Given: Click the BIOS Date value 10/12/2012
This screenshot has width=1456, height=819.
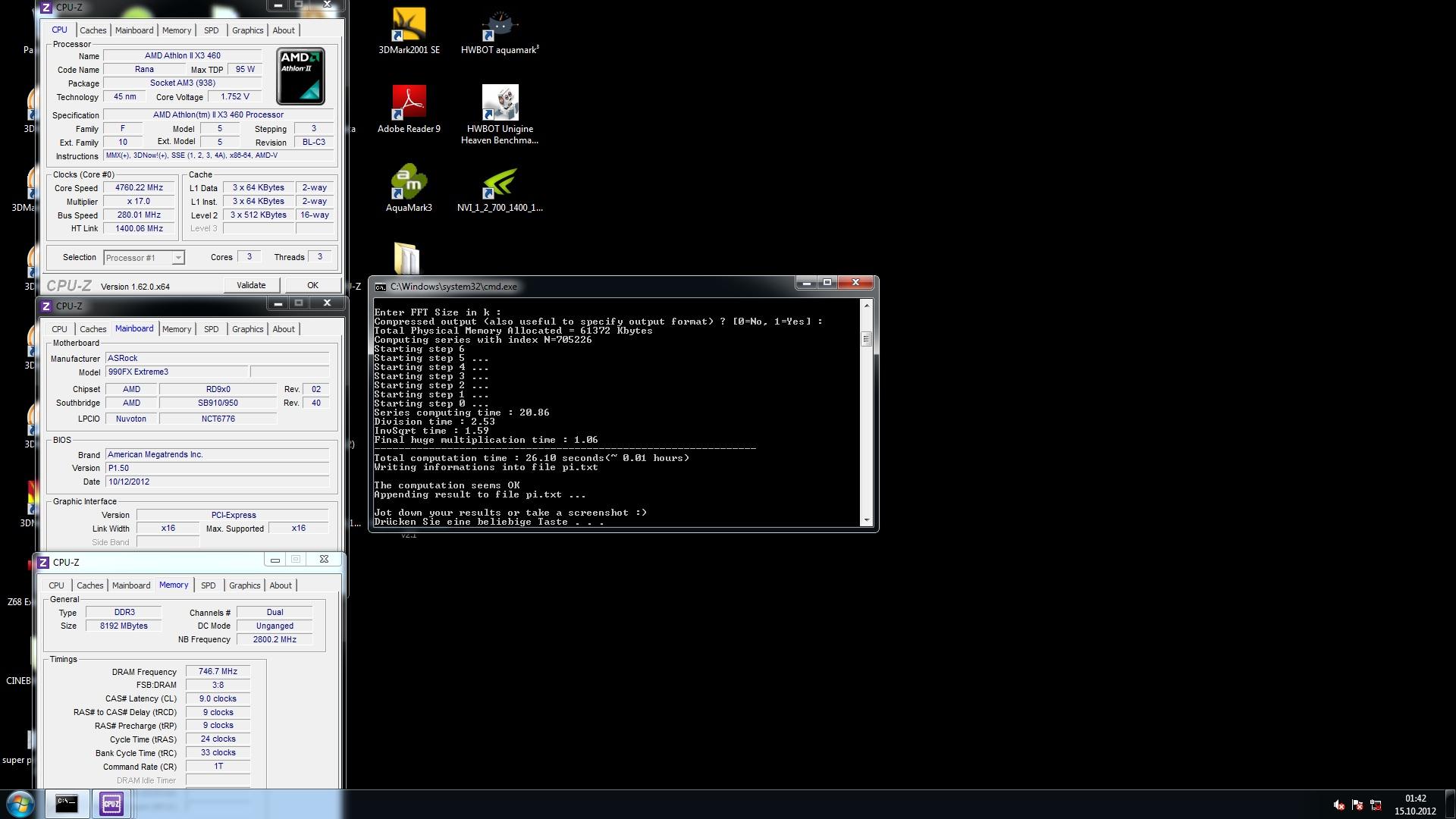Looking at the screenshot, I should tap(217, 482).
